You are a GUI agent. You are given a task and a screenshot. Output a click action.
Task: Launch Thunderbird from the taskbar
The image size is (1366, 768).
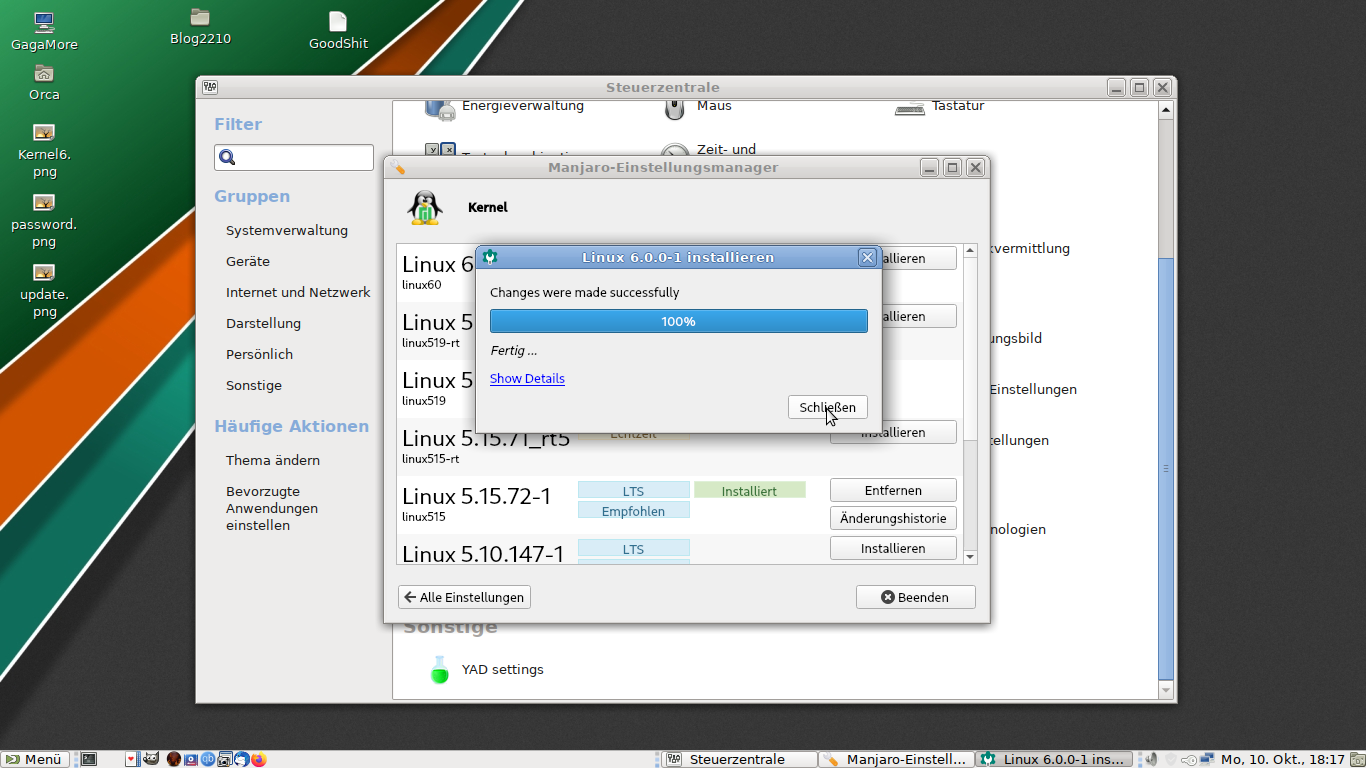coord(241,759)
